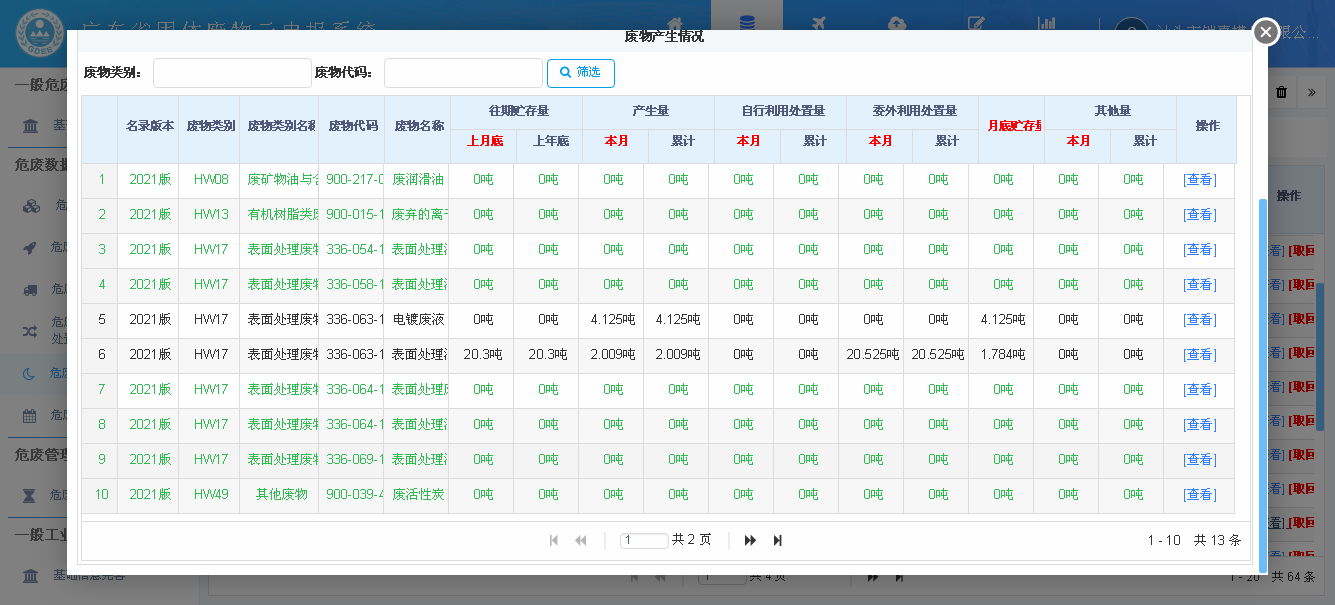
Task: Click the 委外利用处置量 column group header
Action: 913,111
